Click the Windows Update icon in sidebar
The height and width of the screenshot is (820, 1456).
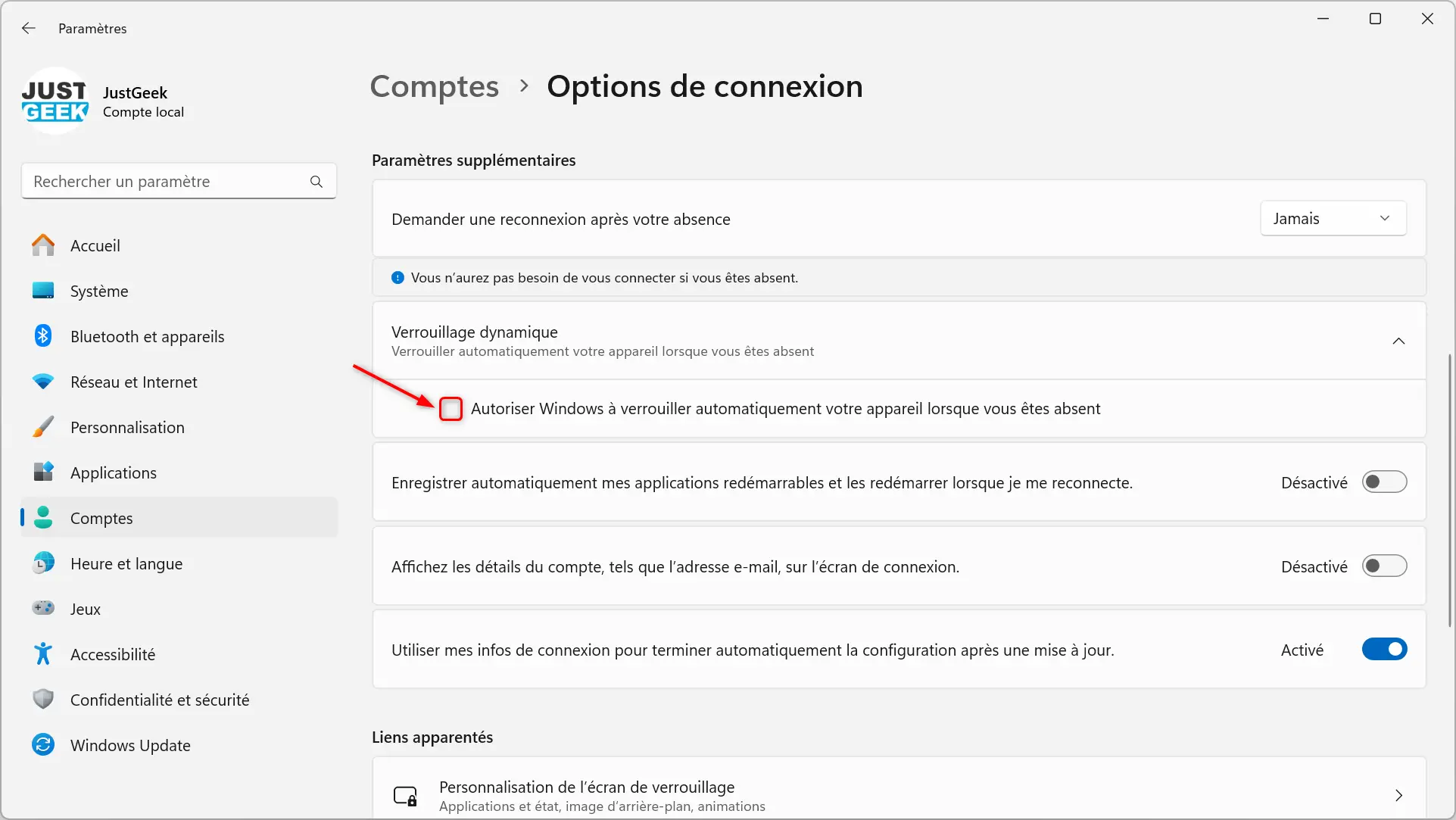tap(41, 745)
